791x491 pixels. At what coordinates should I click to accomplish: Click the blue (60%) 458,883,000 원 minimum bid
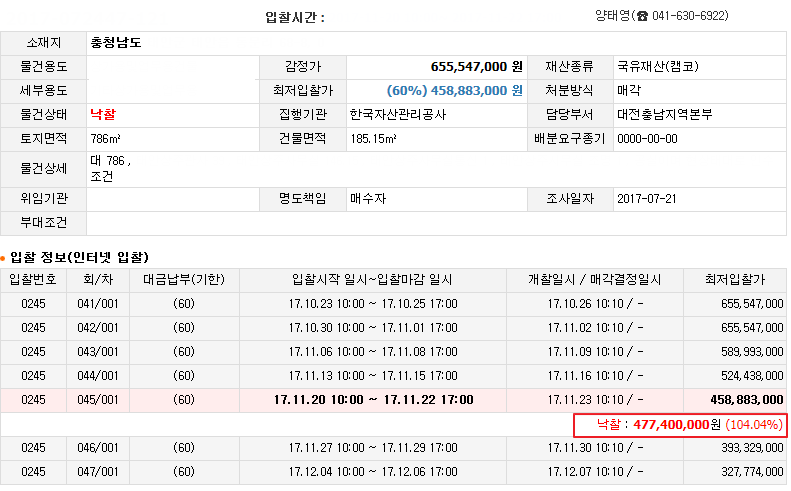click(x=455, y=91)
